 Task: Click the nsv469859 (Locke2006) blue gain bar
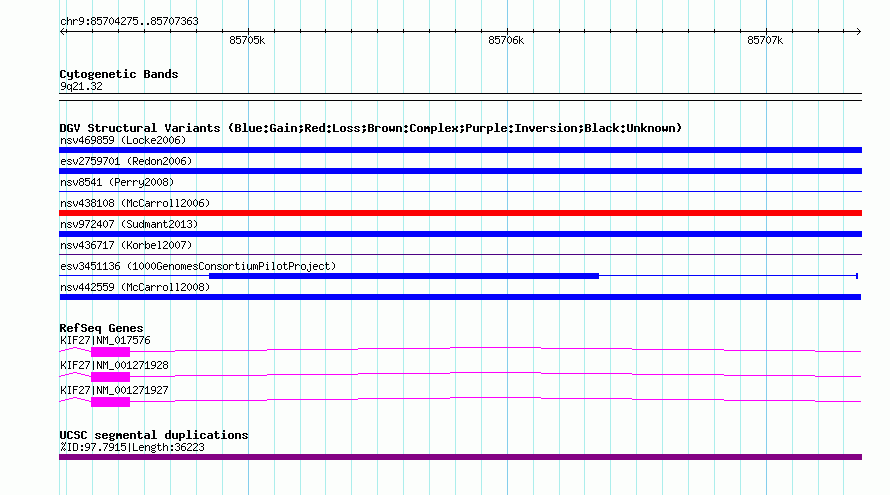(x=460, y=150)
